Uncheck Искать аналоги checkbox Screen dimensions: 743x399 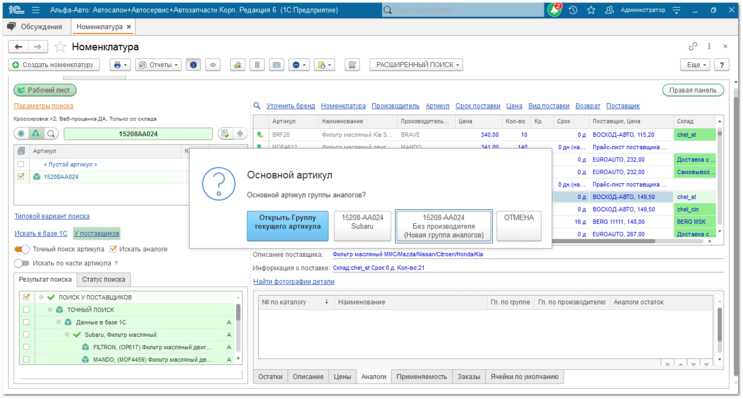113,249
